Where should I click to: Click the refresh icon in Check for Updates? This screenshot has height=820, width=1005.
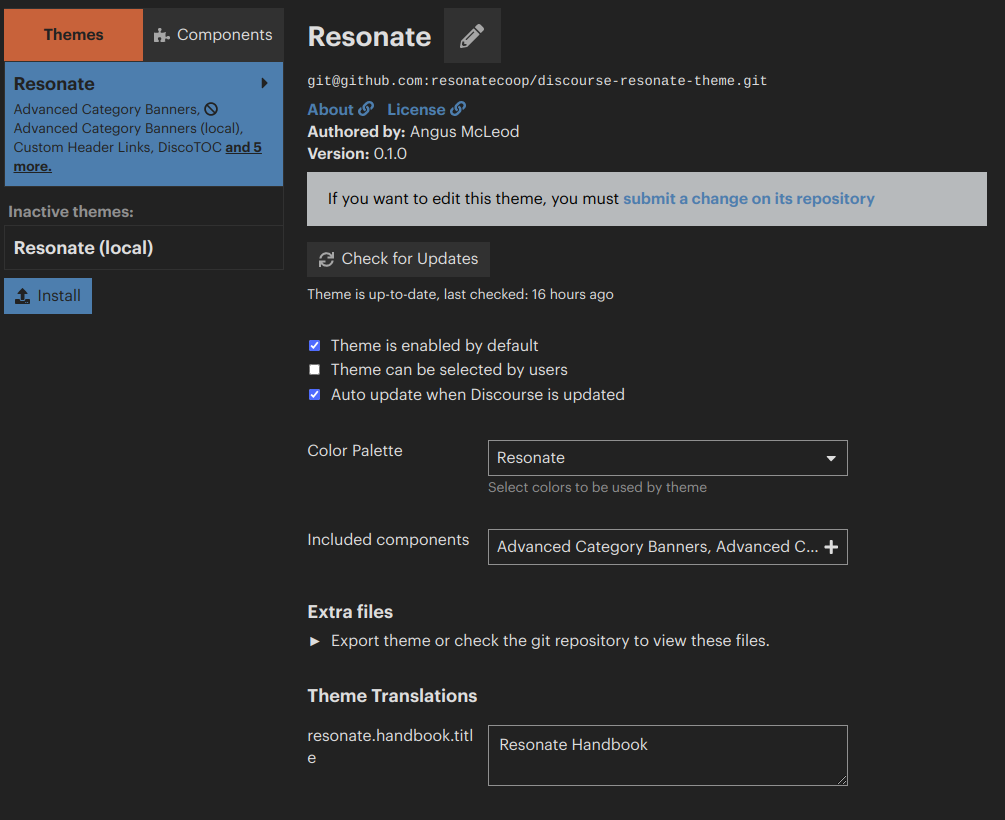click(x=326, y=259)
